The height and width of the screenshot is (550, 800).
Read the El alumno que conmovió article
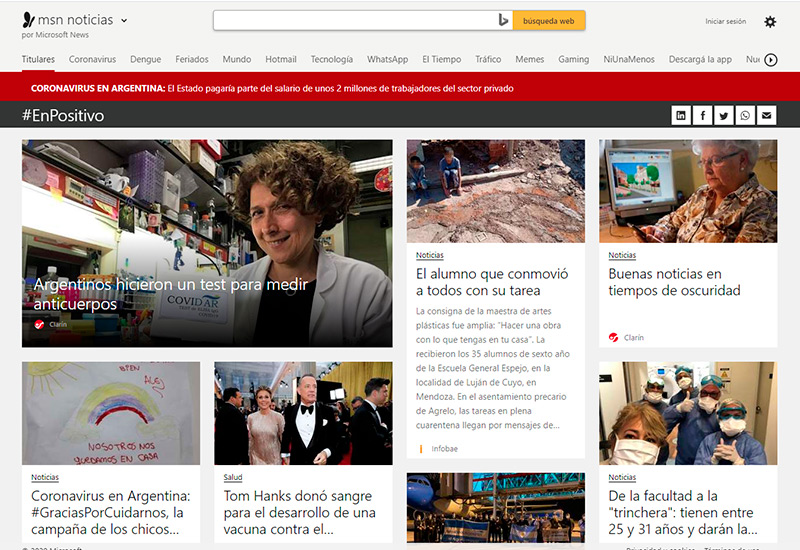(x=492, y=282)
